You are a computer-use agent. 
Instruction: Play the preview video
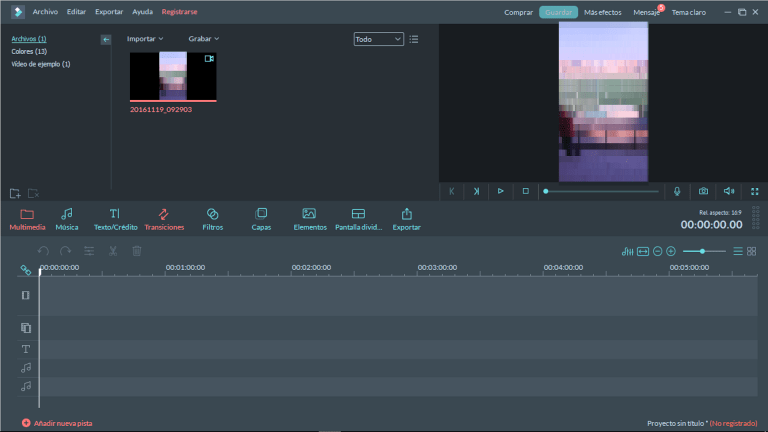501,192
